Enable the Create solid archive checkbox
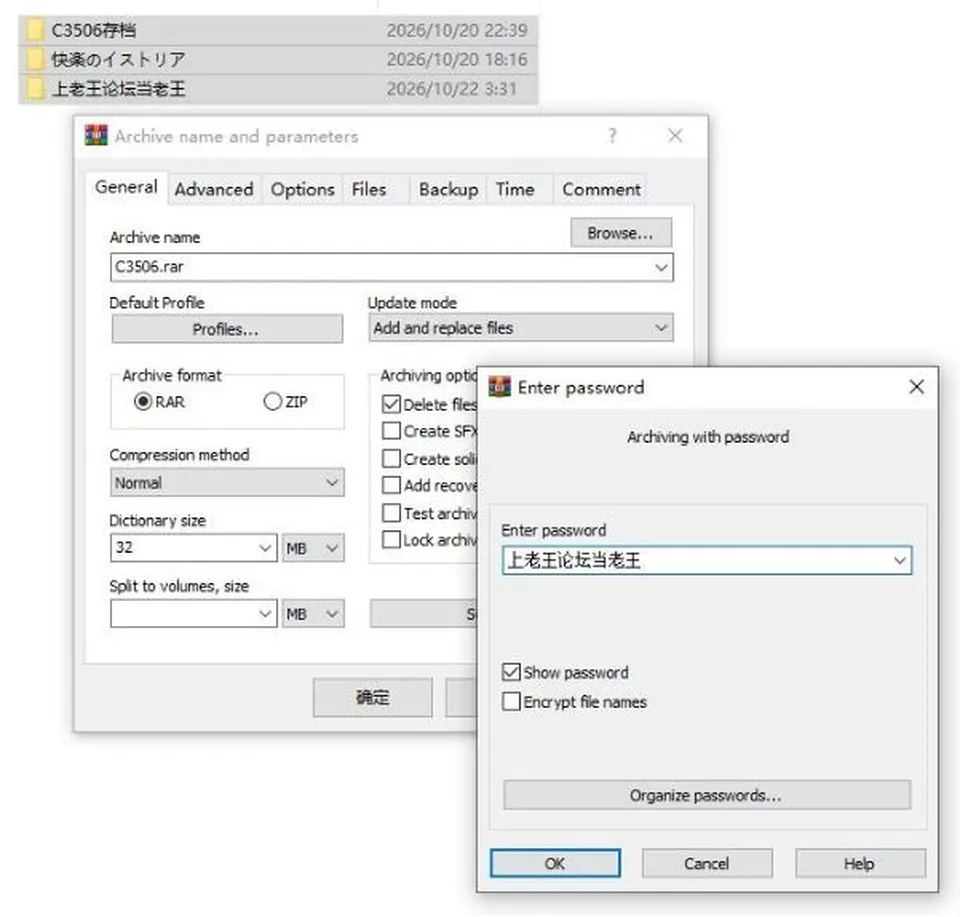The width and height of the screenshot is (960, 917). pos(391,458)
